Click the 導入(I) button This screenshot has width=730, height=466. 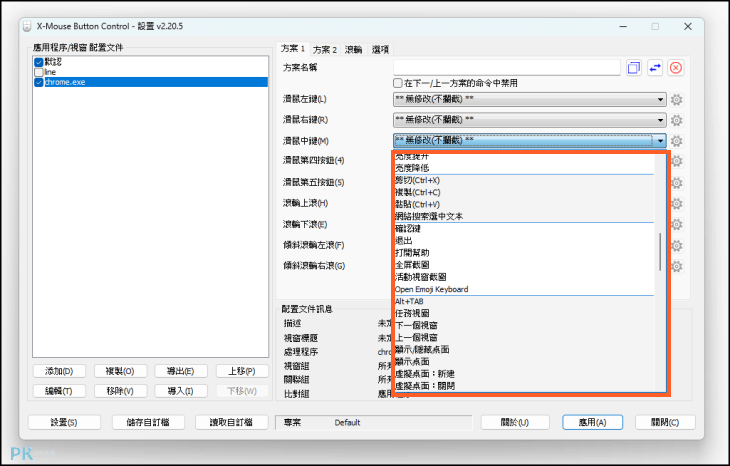[181, 391]
